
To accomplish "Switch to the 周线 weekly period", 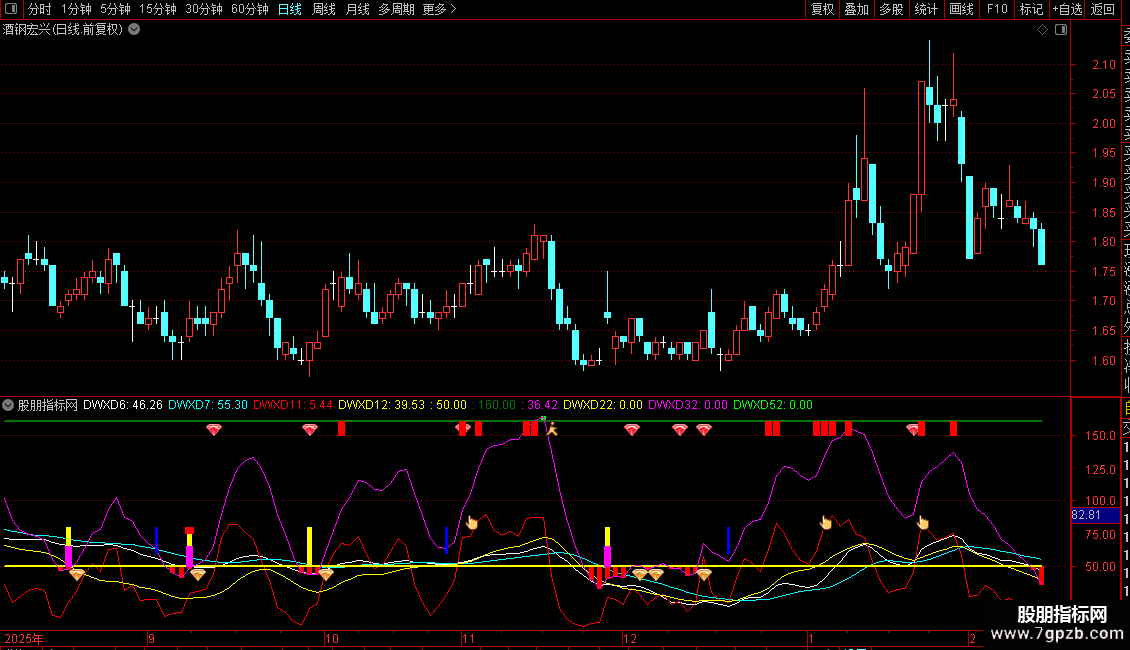I will pos(324,10).
